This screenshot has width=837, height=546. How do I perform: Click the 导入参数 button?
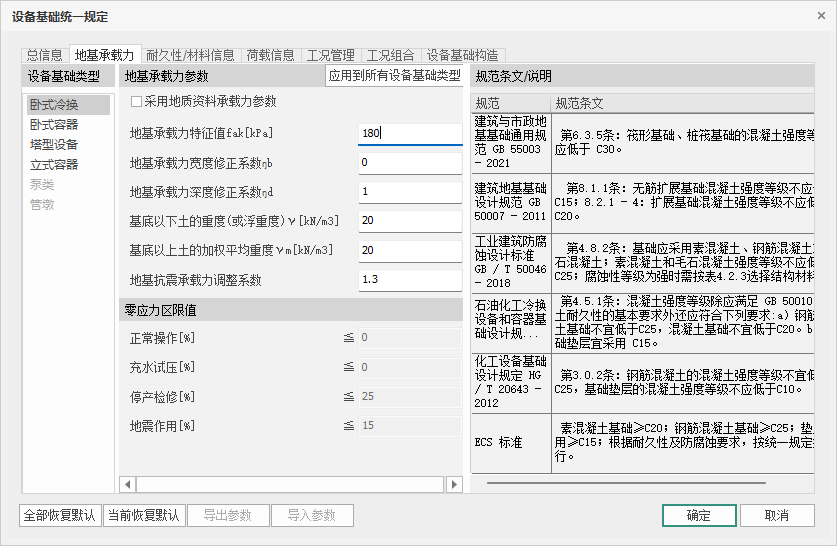pyautogui.click(x=312, y=516)
